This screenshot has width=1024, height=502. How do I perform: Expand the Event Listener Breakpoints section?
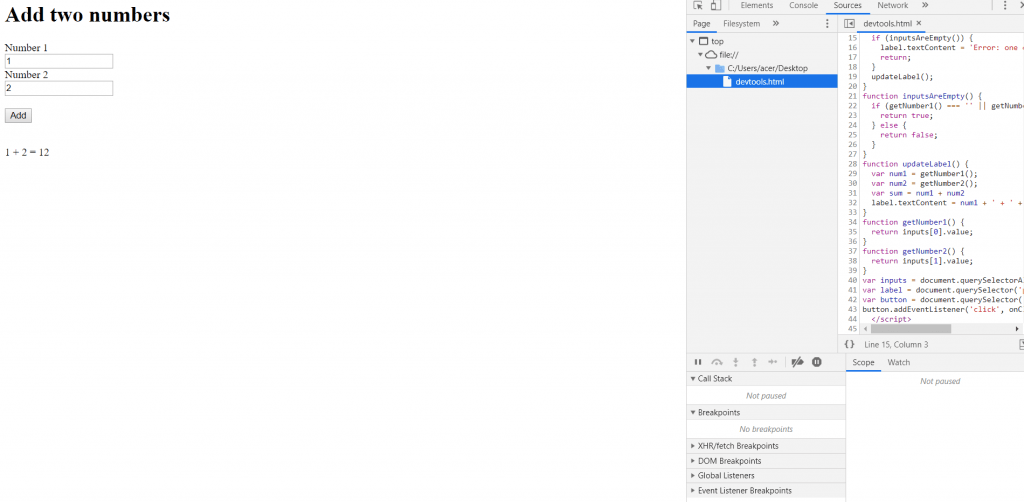pos(744,491)
